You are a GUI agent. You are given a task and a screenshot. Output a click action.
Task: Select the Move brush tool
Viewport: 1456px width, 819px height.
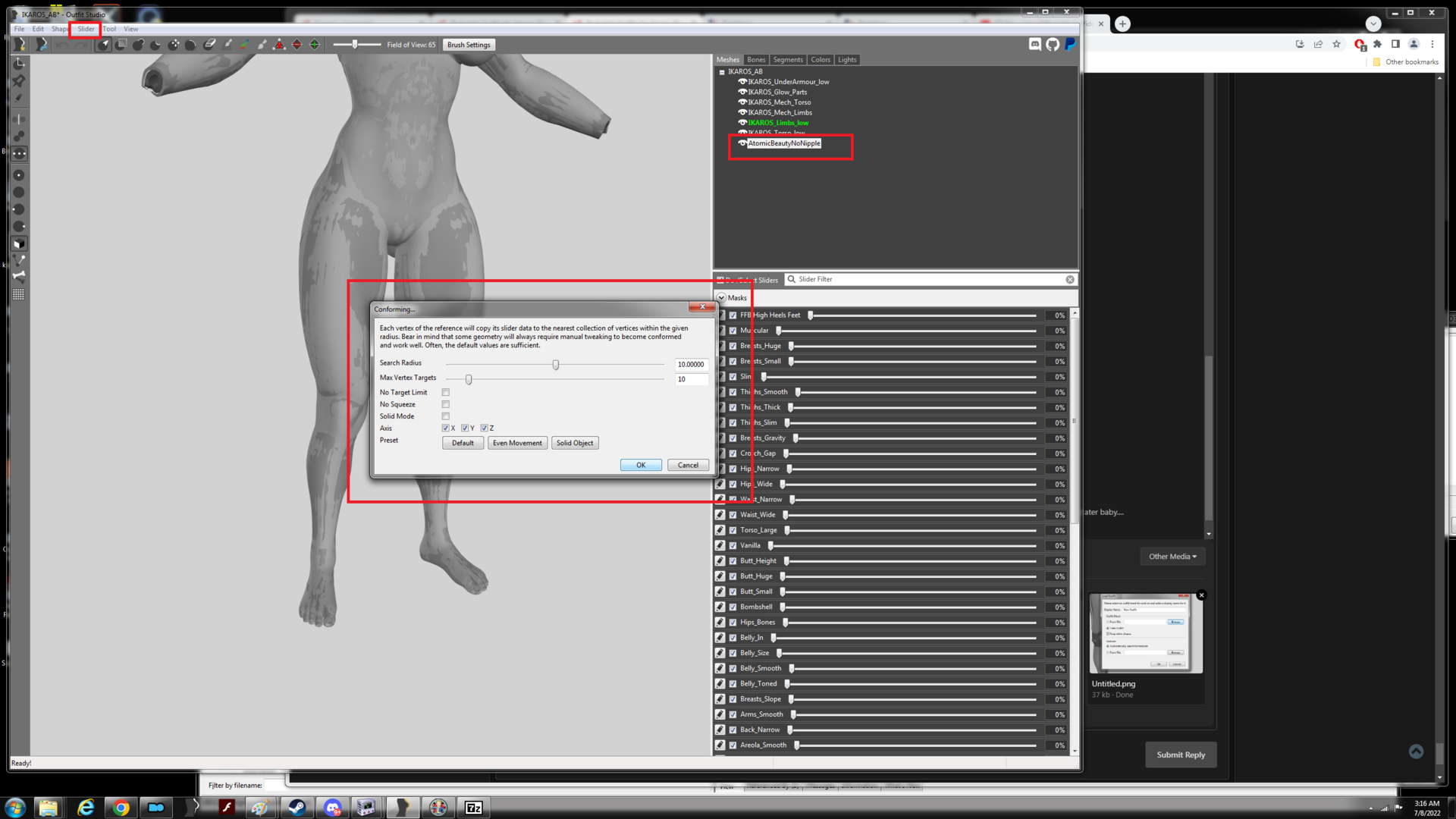coord(174,45)
